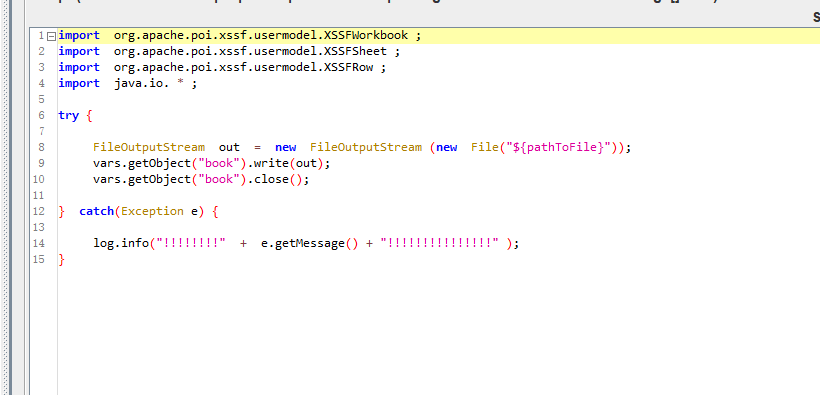Collapse the code fold marker on line 1
This screenshot has width=820, height=395.
point(51,36)
